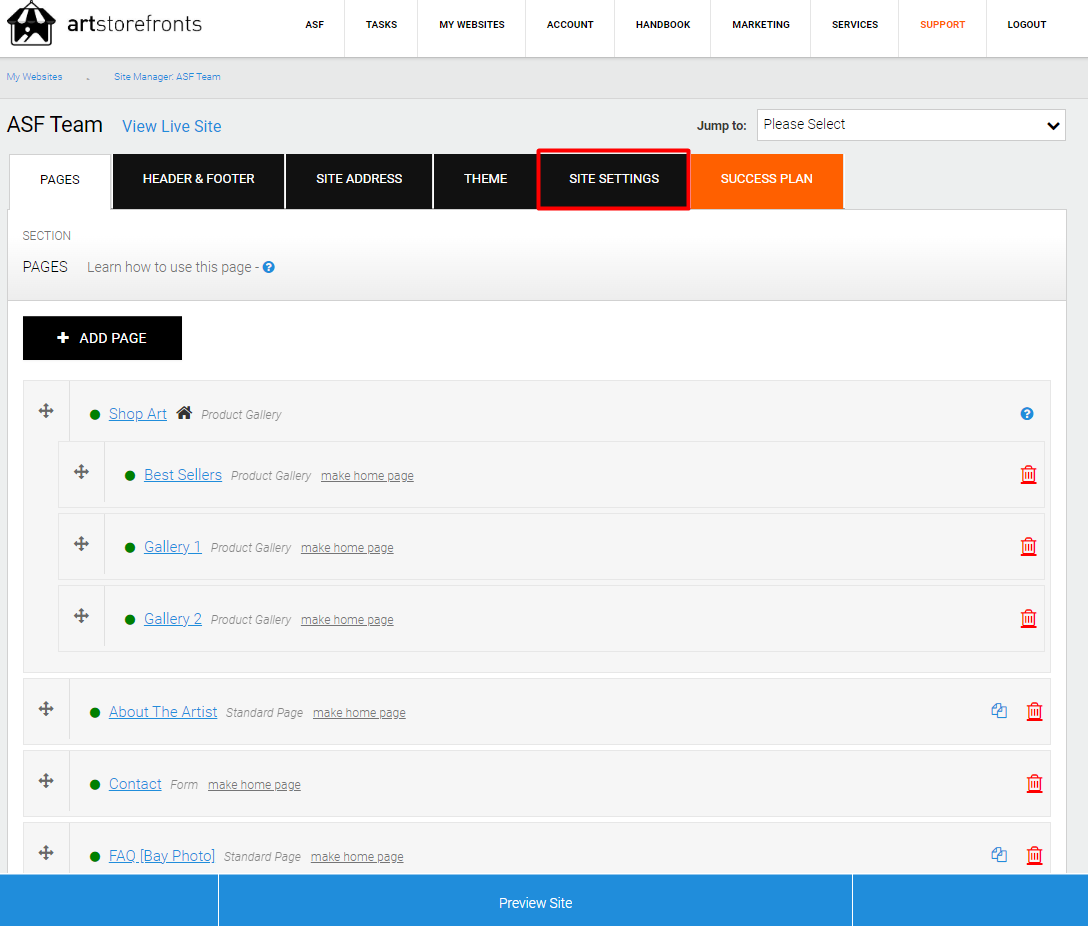Delete the Gallery 1 page
The height and width of the screenshot is (926, 1088).
tap(1028, 547)
